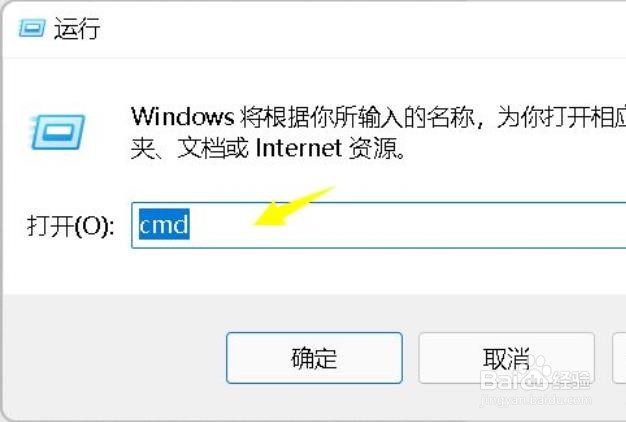Click the small Run icon in title bar
This screenshot has height=422, width=626.
click(32, 28)
